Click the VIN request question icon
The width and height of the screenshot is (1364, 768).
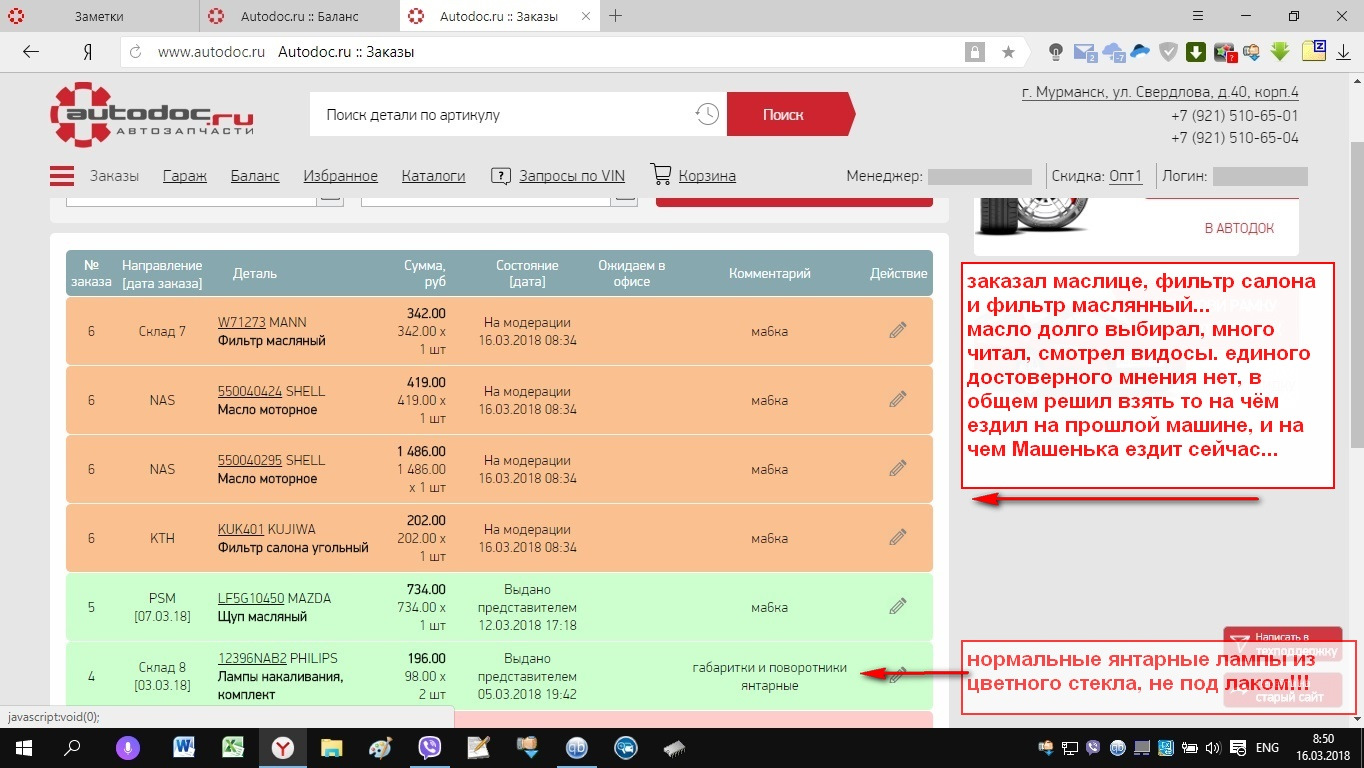[x=501, y=176]
